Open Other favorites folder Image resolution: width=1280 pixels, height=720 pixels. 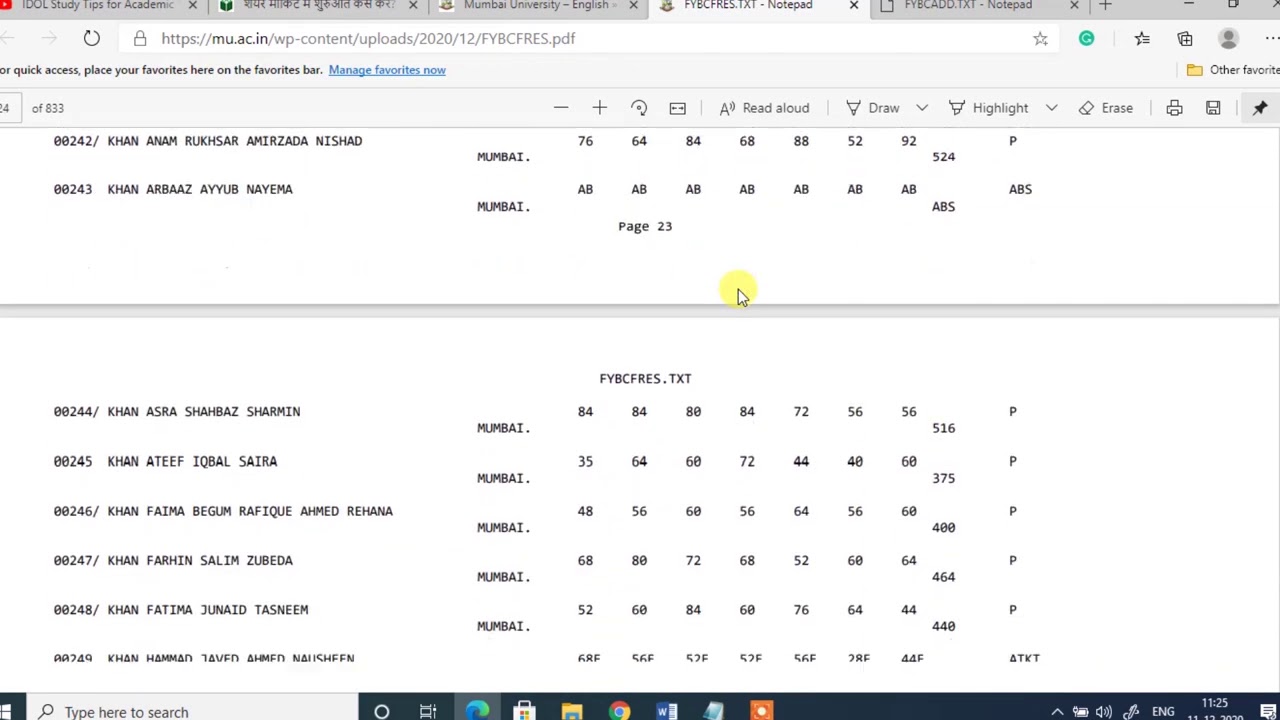[1233, 70]
